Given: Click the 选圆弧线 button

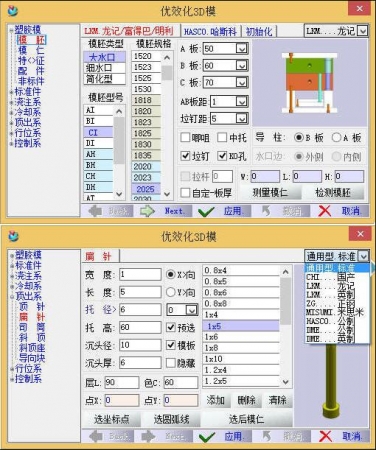Looking at the screenshot, I should [x=171, y=419].
